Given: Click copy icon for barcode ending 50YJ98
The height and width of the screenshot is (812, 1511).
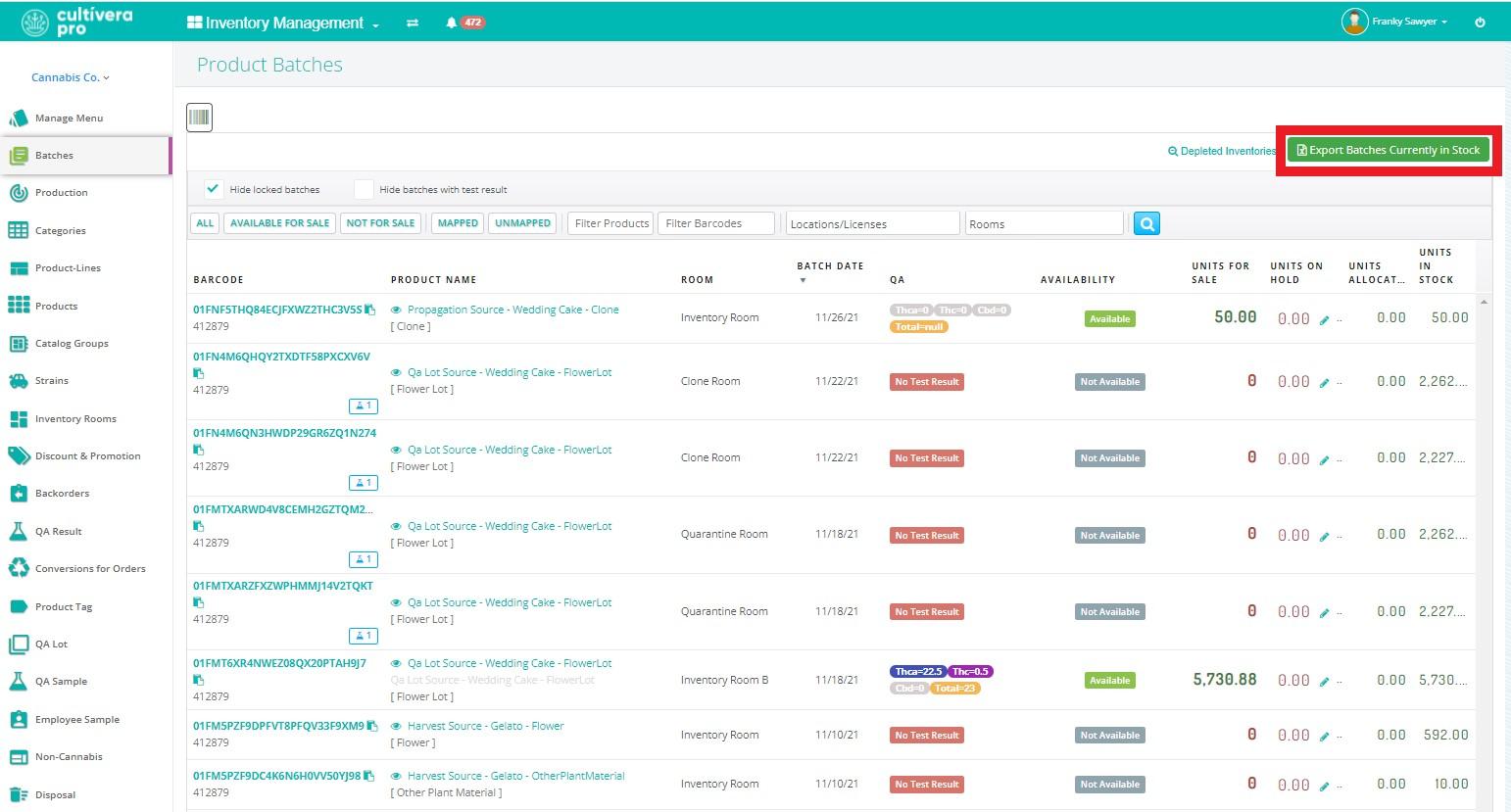Looking at the screenshot, I should [x=368, y=776].
